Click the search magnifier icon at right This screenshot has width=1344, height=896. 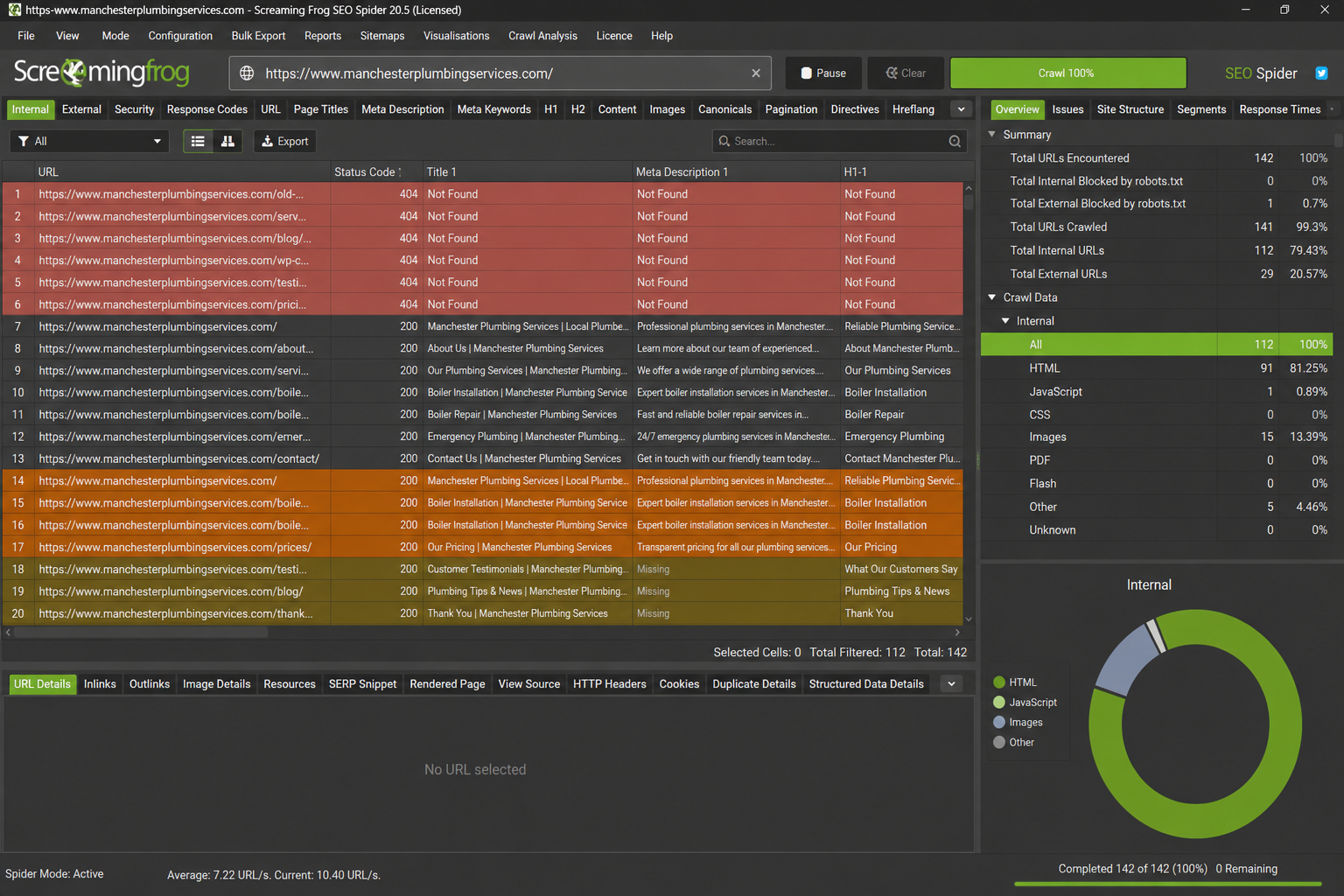point(955,141)
